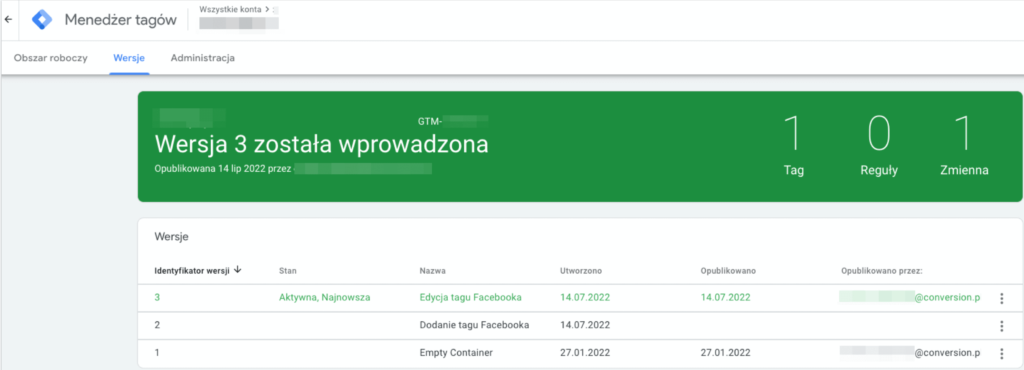The width and height of the screenshot is (1024, 370).
Task: Click the Tag count in banner
Action: click(793, 145)
